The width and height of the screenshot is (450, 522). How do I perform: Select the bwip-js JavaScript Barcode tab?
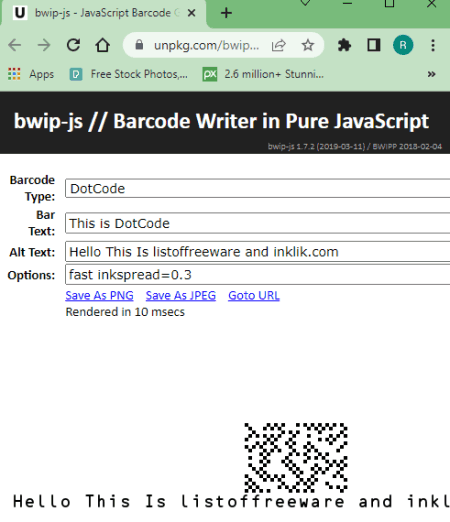(103, 13)
